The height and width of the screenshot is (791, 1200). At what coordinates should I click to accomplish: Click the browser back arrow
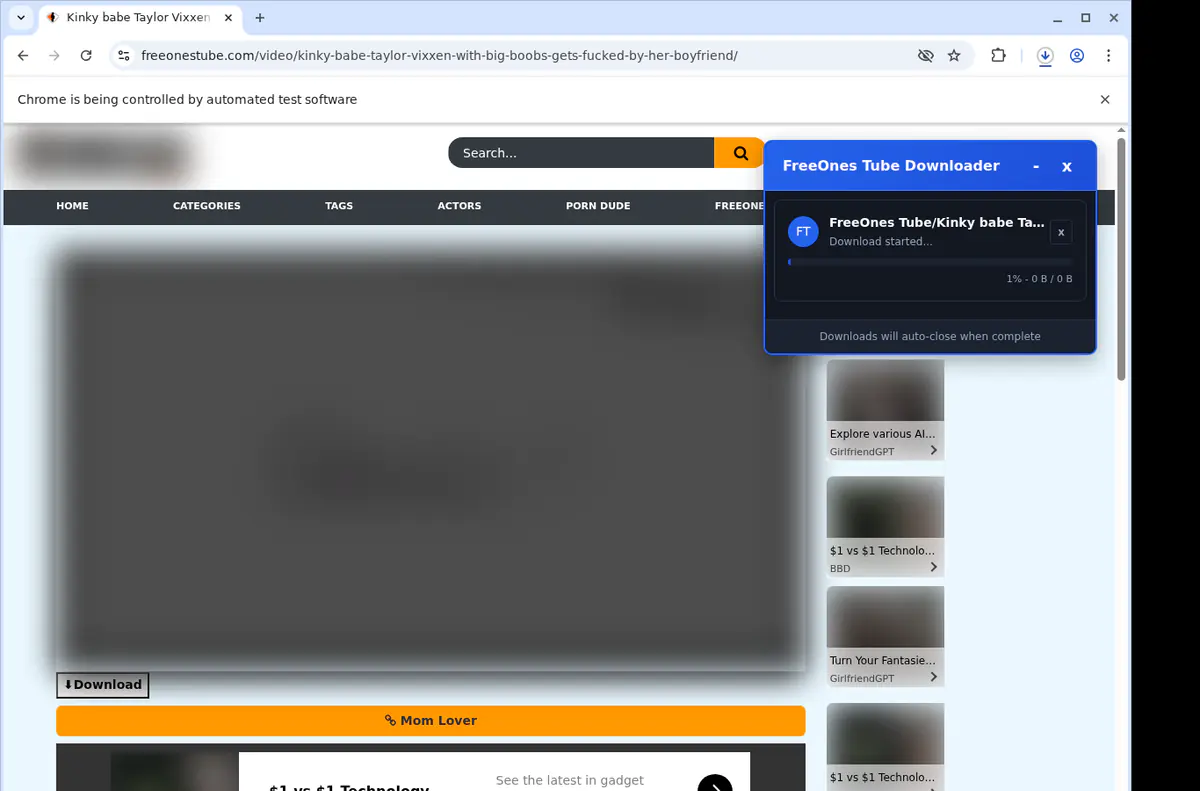pyautogui.click(x=23, y=56)
